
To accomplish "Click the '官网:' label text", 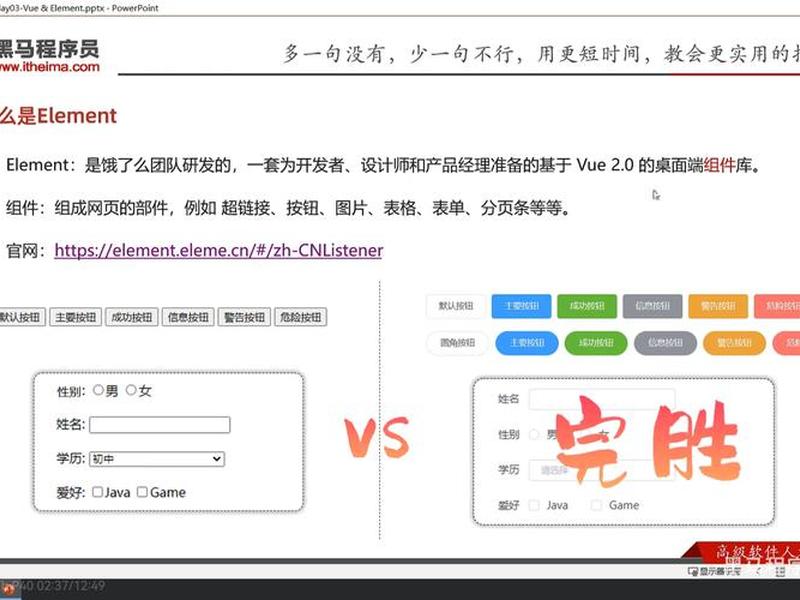I will pyautogui.click(x=26, y=251).
